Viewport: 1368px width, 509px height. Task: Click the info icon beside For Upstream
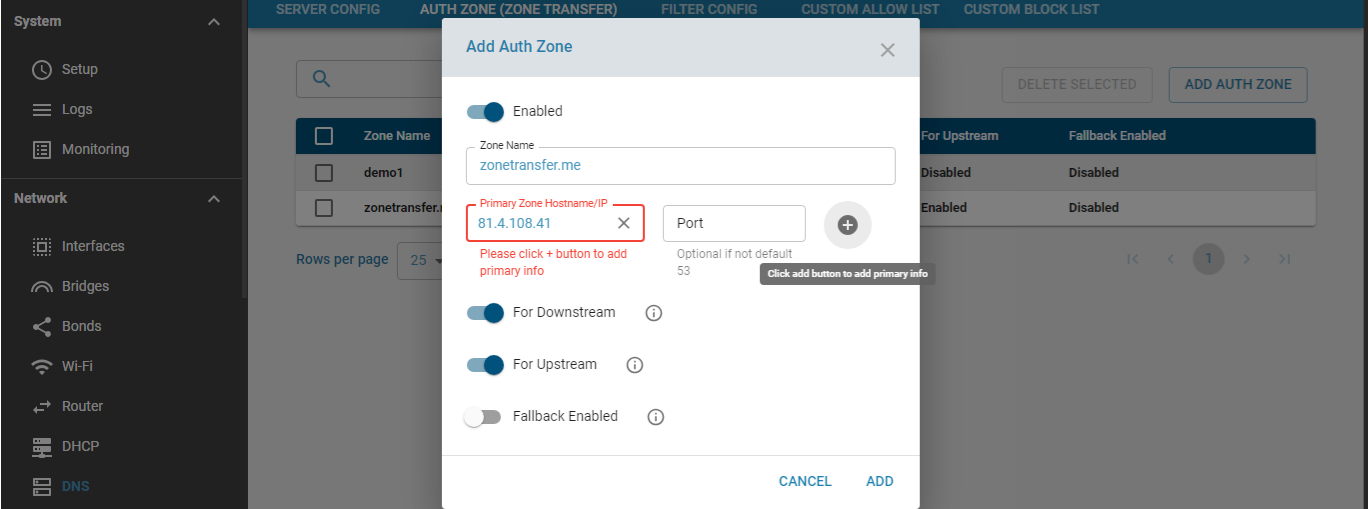pyautogui.click(x=634, y=365)
